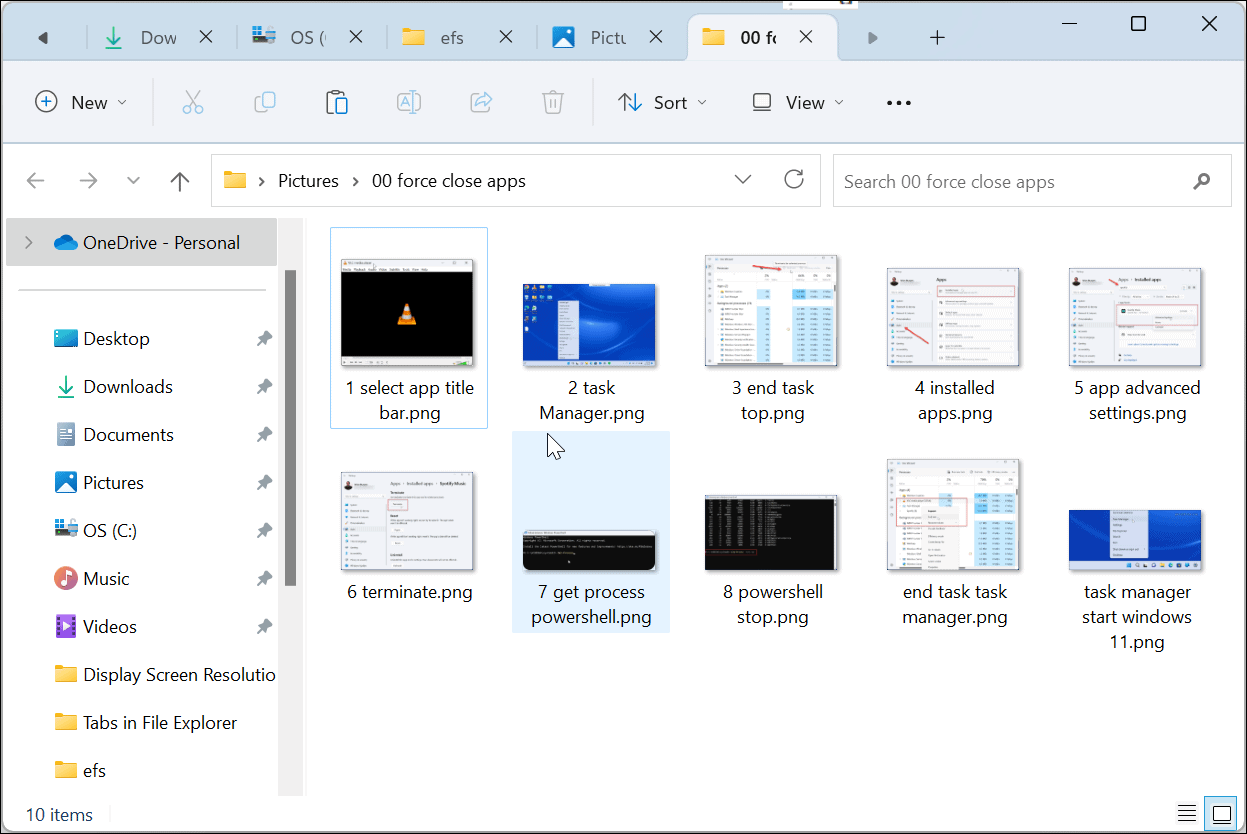The height and width of the screenshot is (834, 1247).
Task: Click the Cut scissors icon in toolbar
Action: [193, 102]
